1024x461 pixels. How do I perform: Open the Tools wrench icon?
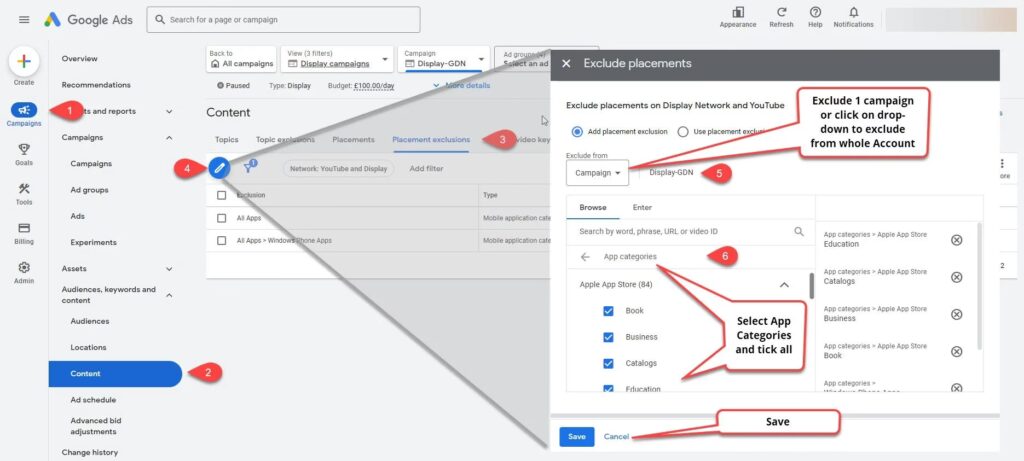[x=24, y=189]
